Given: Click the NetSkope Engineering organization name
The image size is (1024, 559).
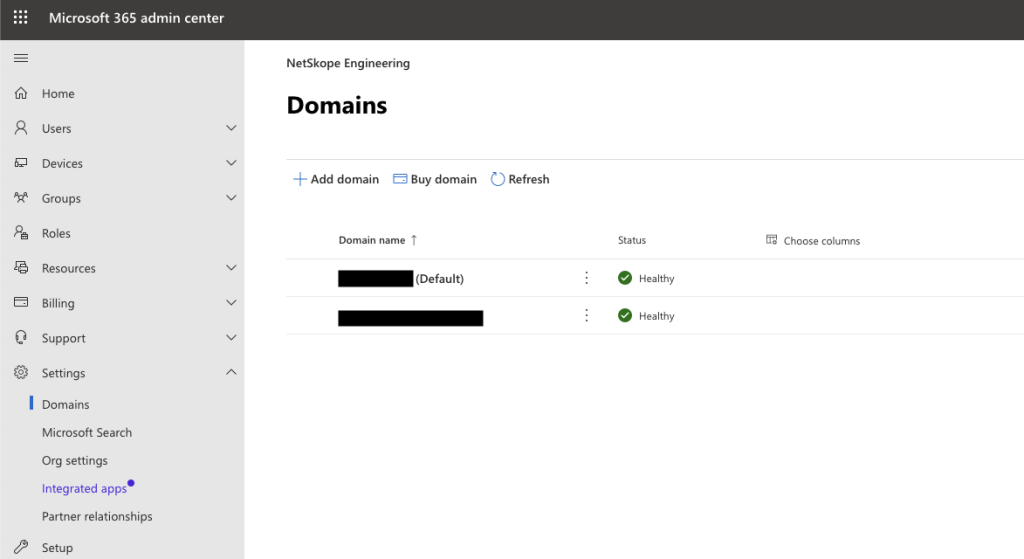Looking at the screenshot, I should [348, 63].
